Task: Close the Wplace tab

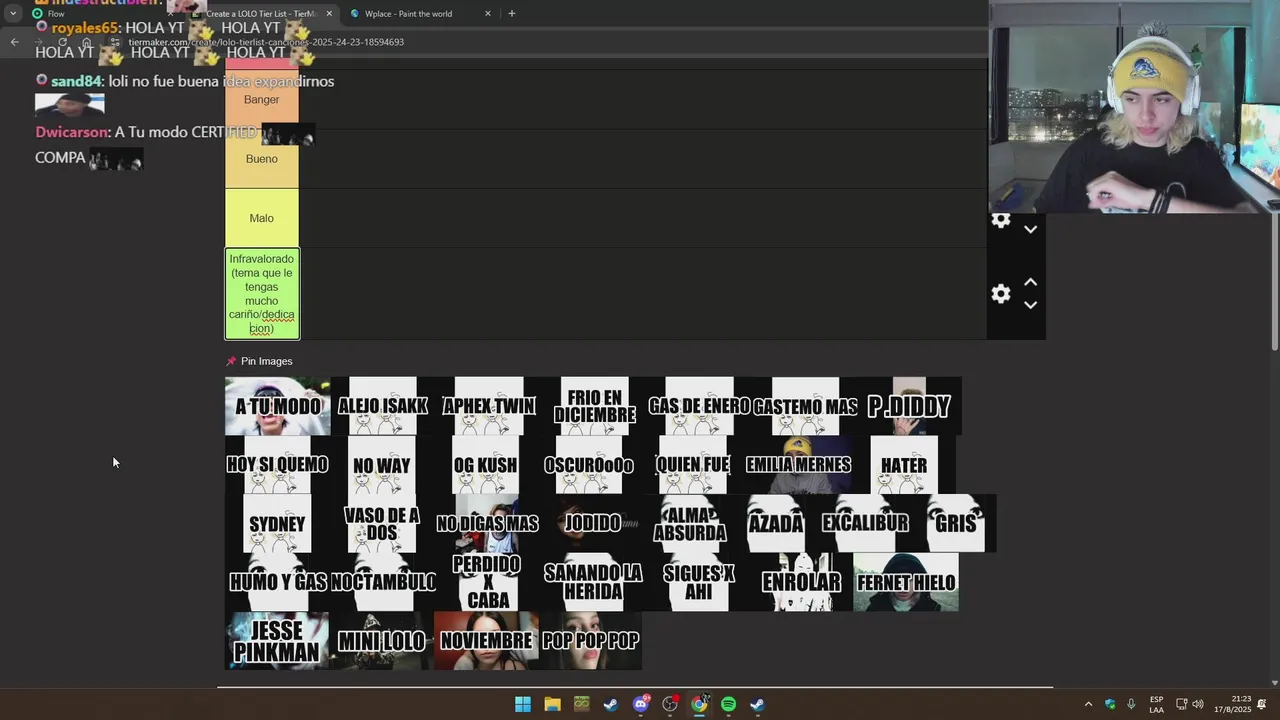Action: tap(488, 13)
